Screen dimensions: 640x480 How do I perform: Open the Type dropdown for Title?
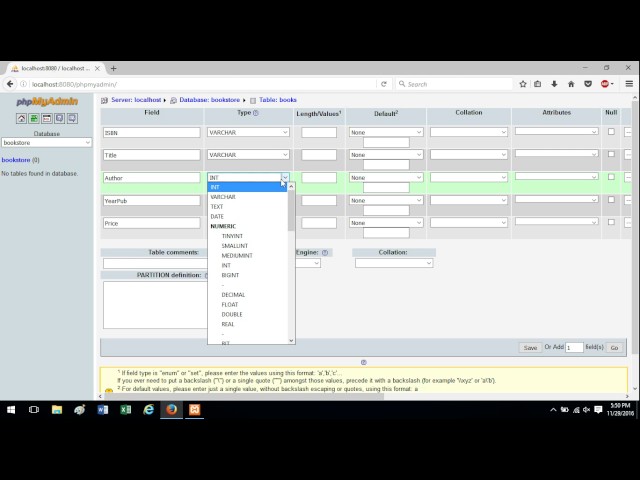point(248,155)
